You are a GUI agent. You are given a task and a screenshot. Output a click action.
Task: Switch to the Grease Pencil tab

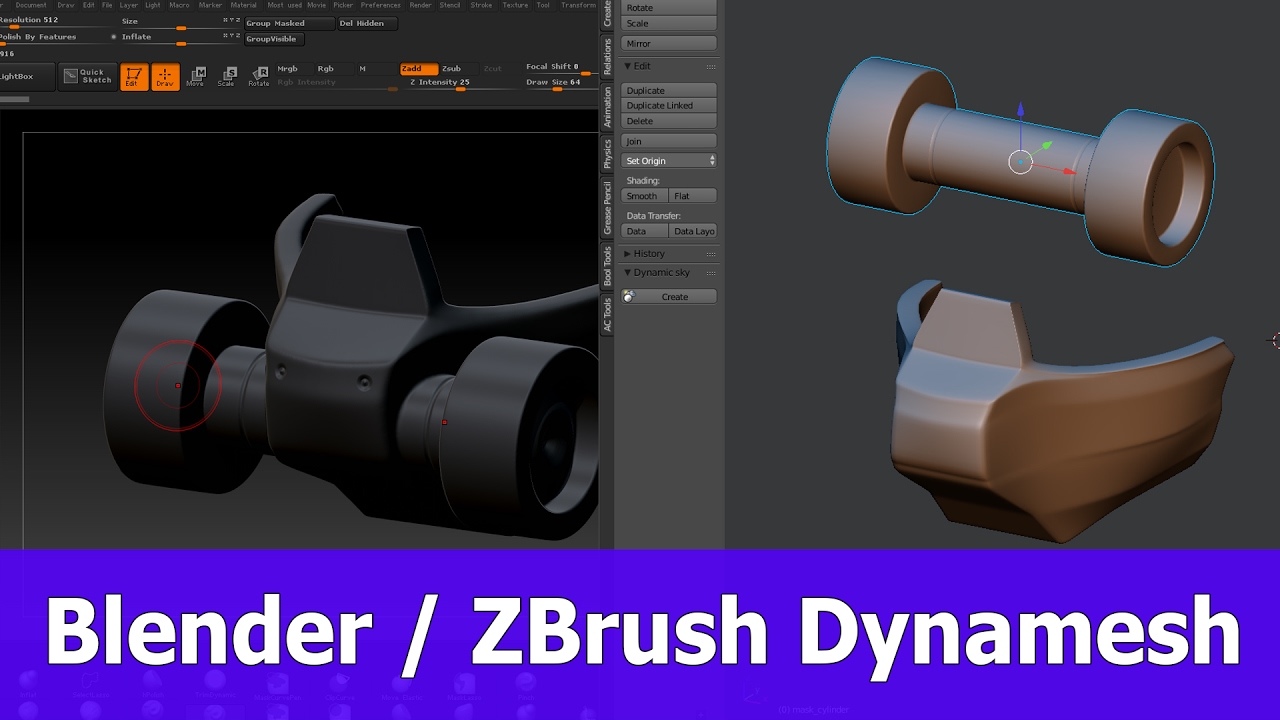pyautogui.click(x=607, y=208)
